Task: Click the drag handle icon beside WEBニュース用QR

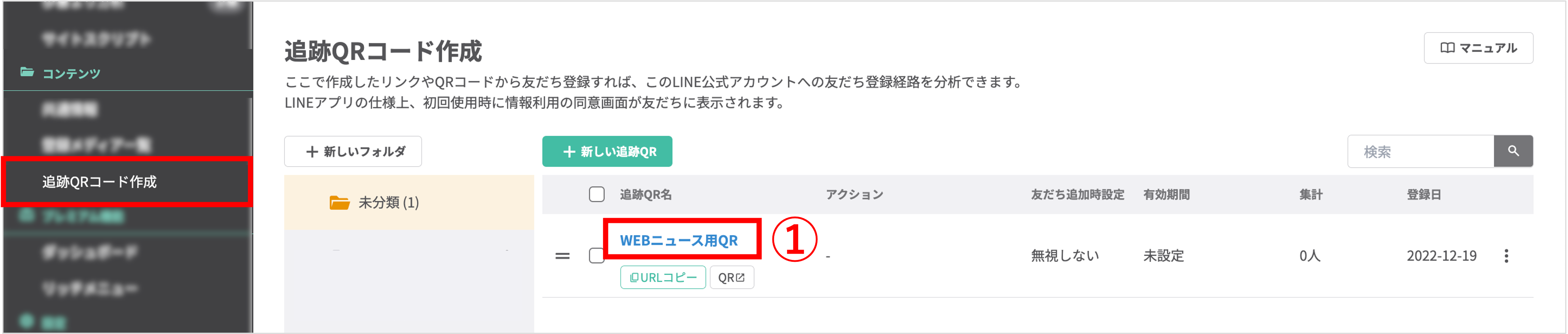Action: pos(563,256)
